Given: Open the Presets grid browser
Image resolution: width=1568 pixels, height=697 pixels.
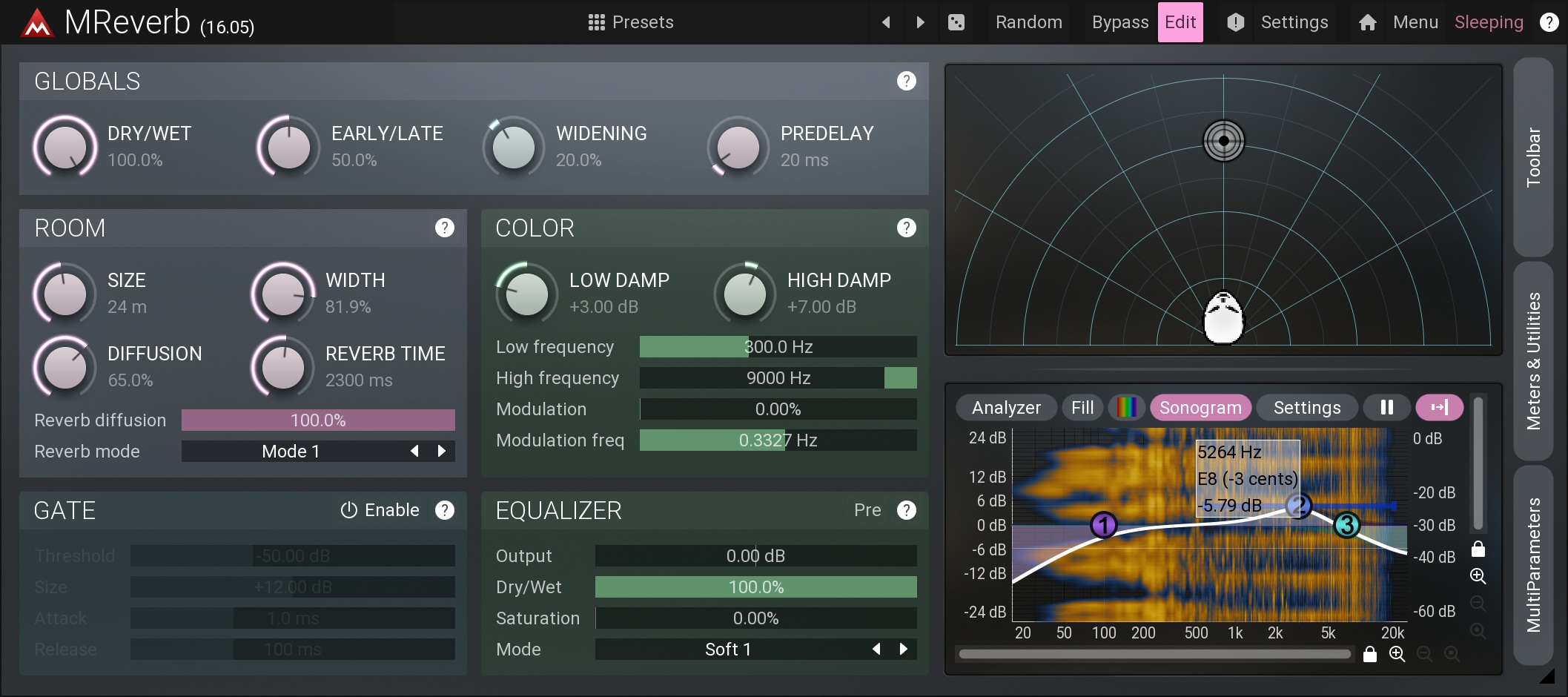Looking at the screenshot, I should [x=597, y=22].
